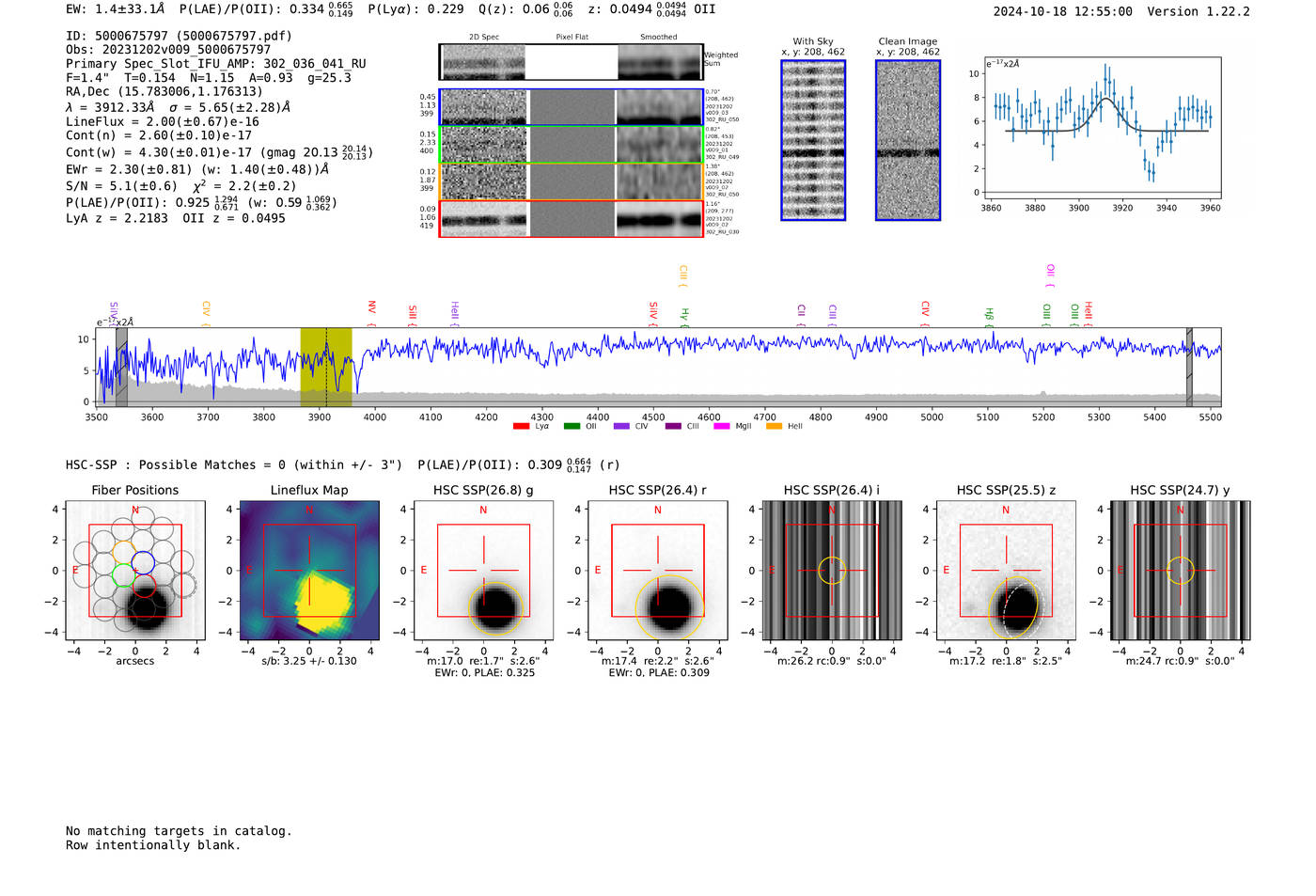Click 'Row intentionally blank.' text
1316x896 pixels.
pos(153,845)
